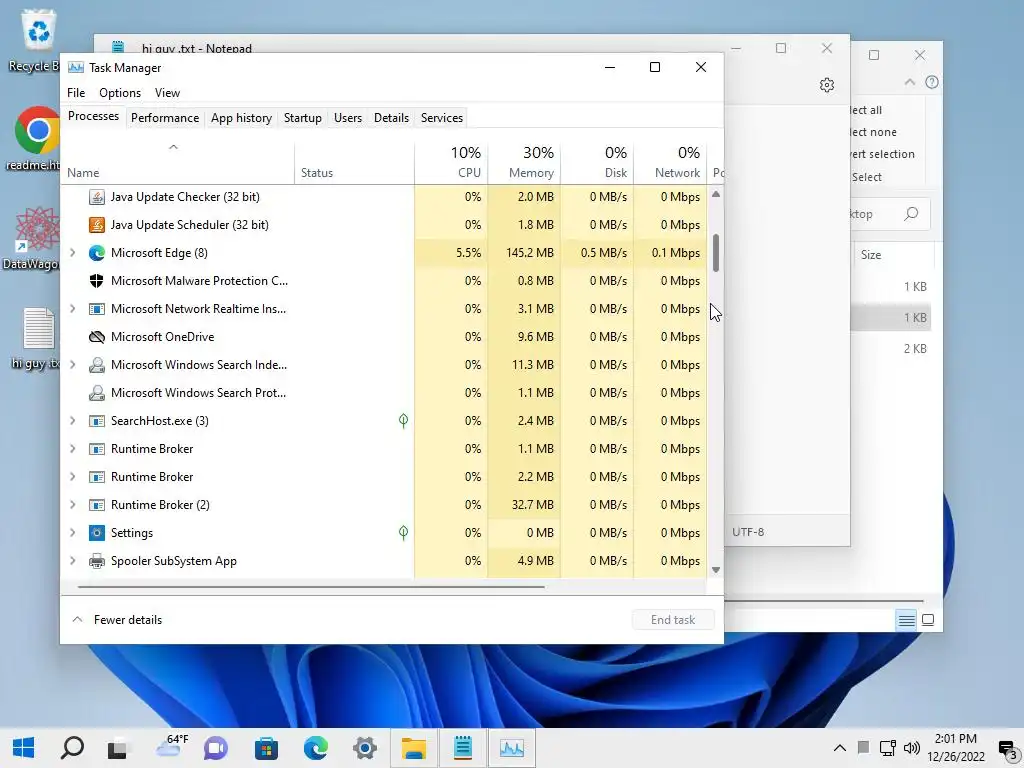This screenshot has width=1024, height=768.
Task: Expand the Runtime Broker row with 1.1 MB memory
Action: coord(72,449)
